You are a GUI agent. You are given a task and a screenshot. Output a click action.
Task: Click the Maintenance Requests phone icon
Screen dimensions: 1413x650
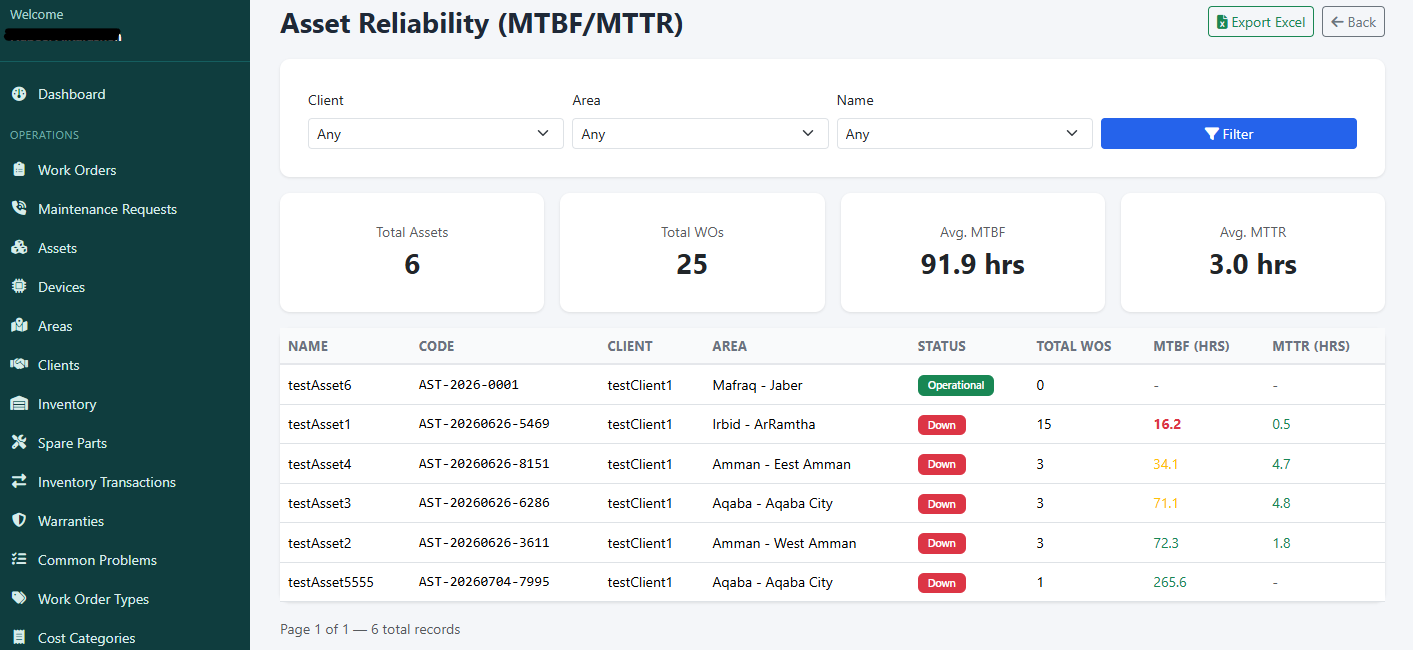point(18,209)
